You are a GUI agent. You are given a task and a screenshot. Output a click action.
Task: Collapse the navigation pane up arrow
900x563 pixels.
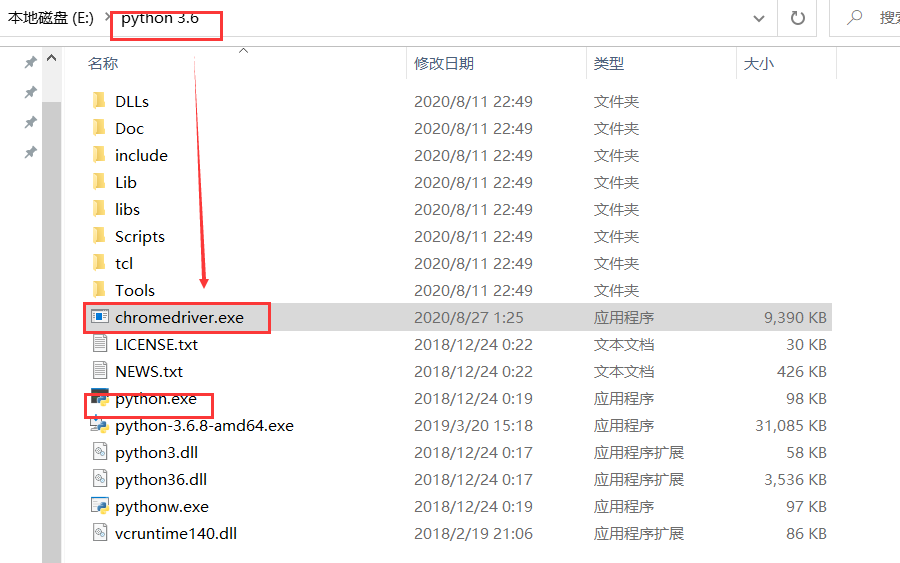click(51, 58)
